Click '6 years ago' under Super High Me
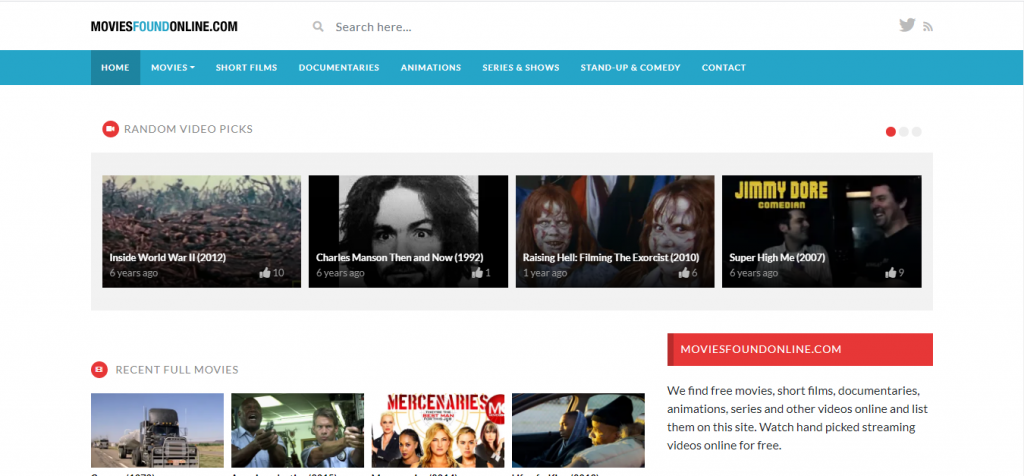 point(754,273)
